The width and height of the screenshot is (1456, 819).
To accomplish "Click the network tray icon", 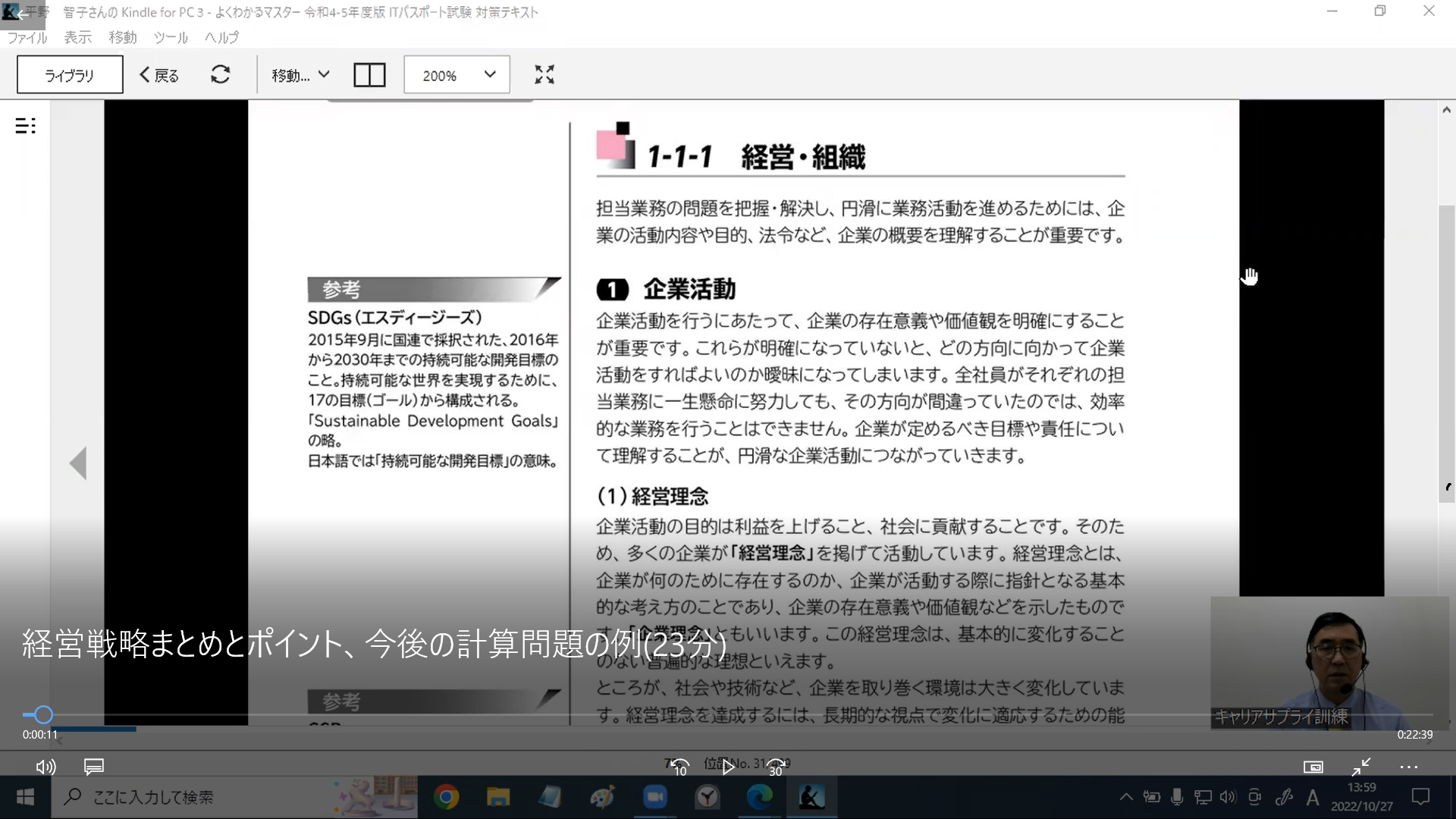I will tap(1203, 797).
